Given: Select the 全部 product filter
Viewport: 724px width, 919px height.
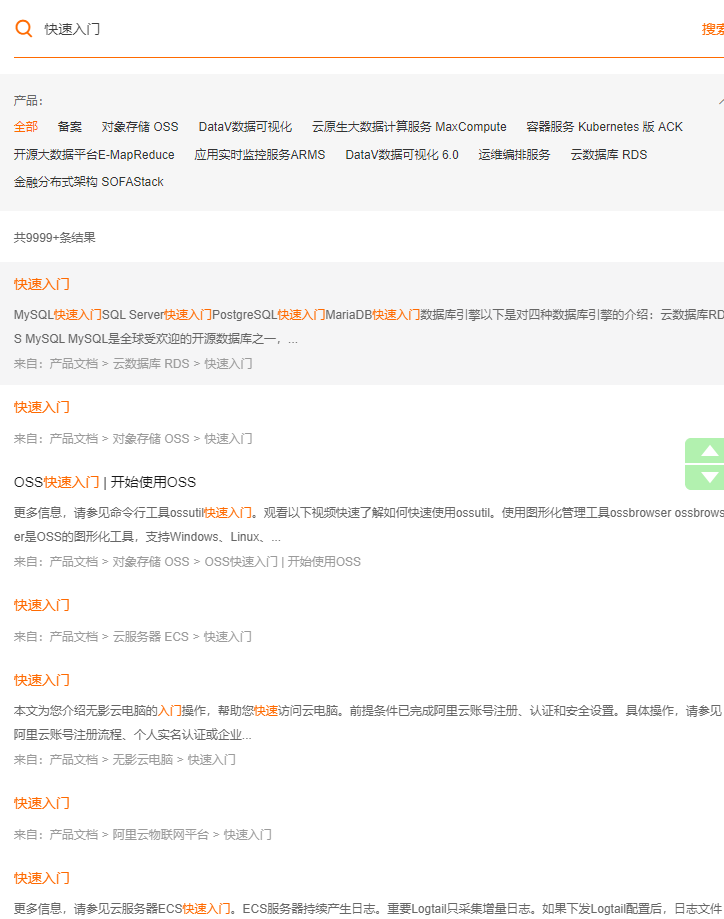Looking at the screenshot, I should click(26, 127).
